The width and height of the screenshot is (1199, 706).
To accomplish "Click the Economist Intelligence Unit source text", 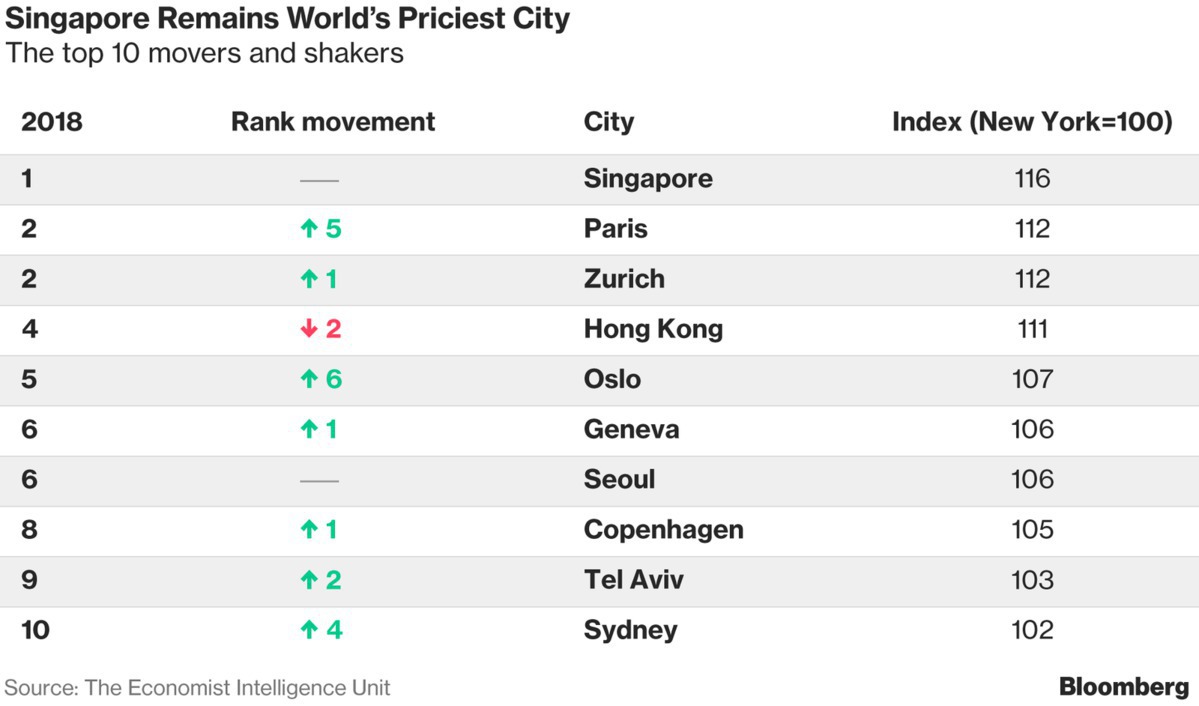I will click(197, 688).
